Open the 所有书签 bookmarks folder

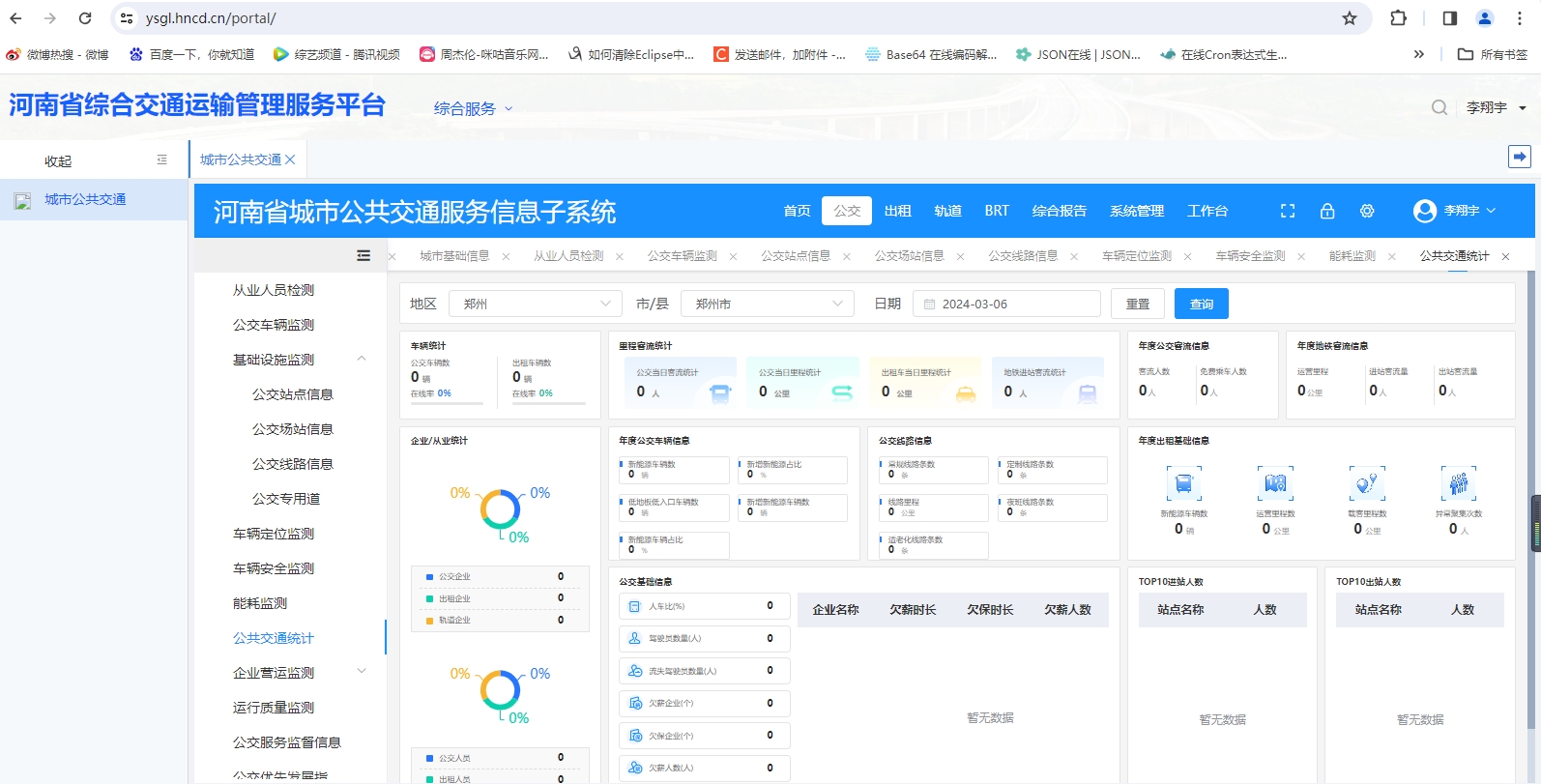[1493, 54]
